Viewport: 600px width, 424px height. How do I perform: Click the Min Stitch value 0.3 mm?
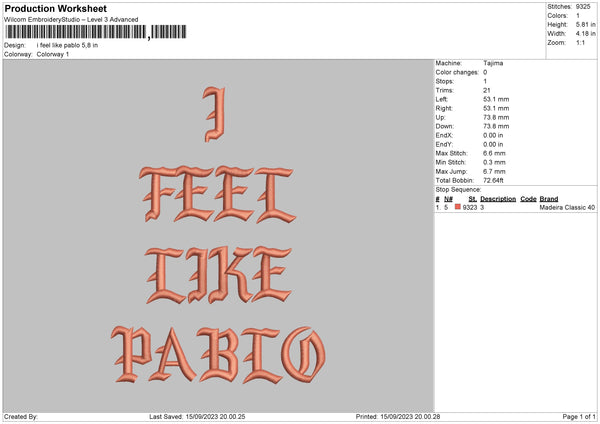[494, 162]
